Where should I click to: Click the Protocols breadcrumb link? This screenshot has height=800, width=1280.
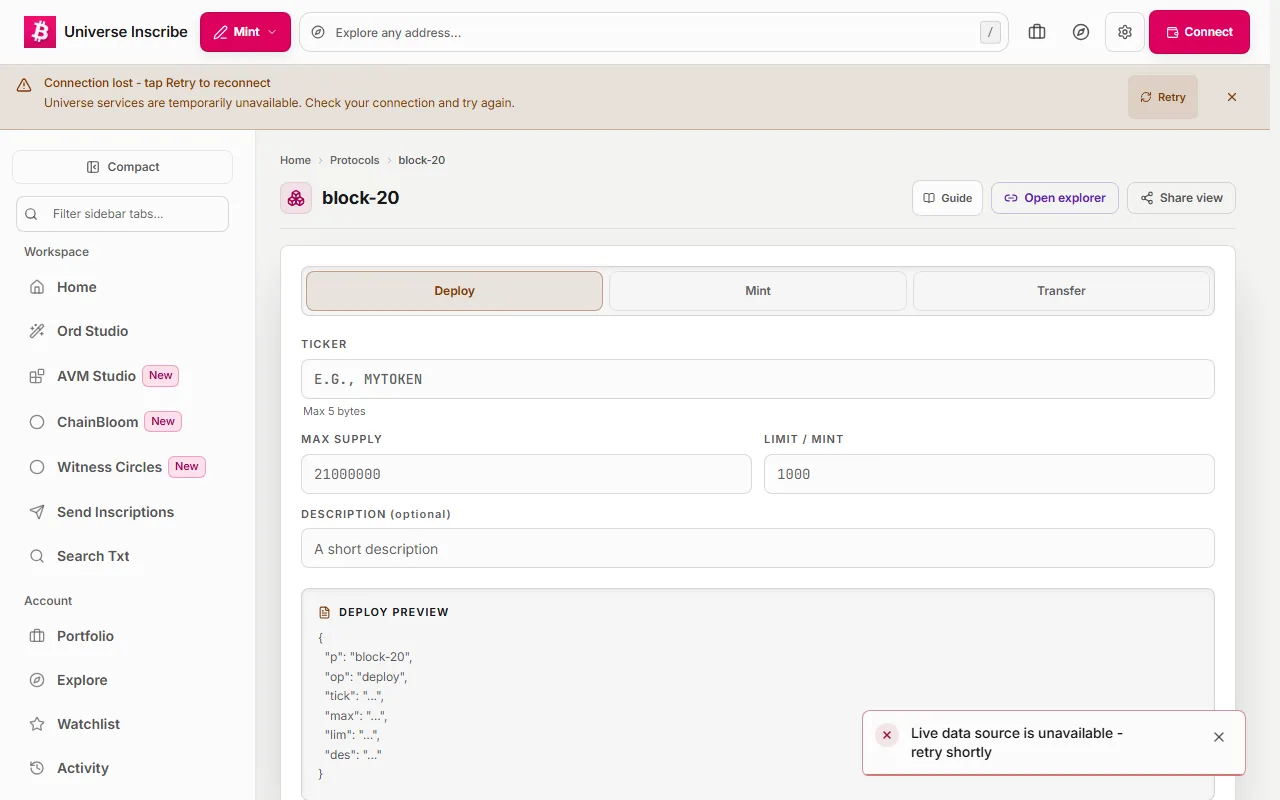coord(355,160)
